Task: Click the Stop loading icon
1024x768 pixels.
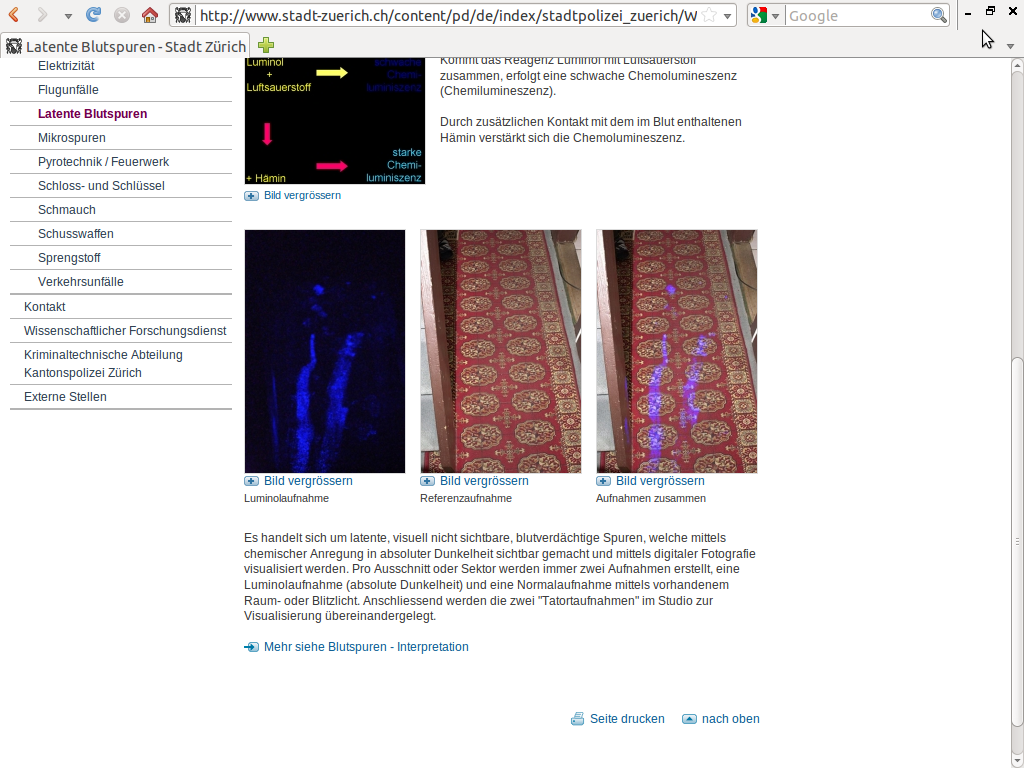Action: point(121,15)
